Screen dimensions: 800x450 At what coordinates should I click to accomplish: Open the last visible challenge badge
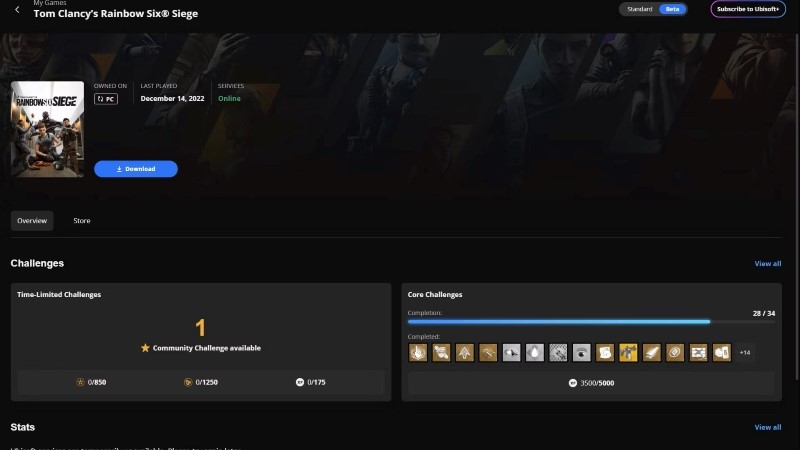click(x=721, y=353)
